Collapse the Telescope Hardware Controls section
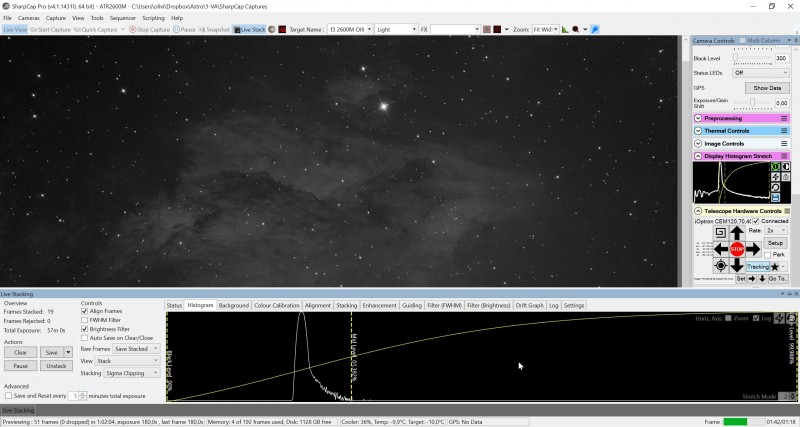The width and height of the screenshot is (800, 427). point(698,211)
